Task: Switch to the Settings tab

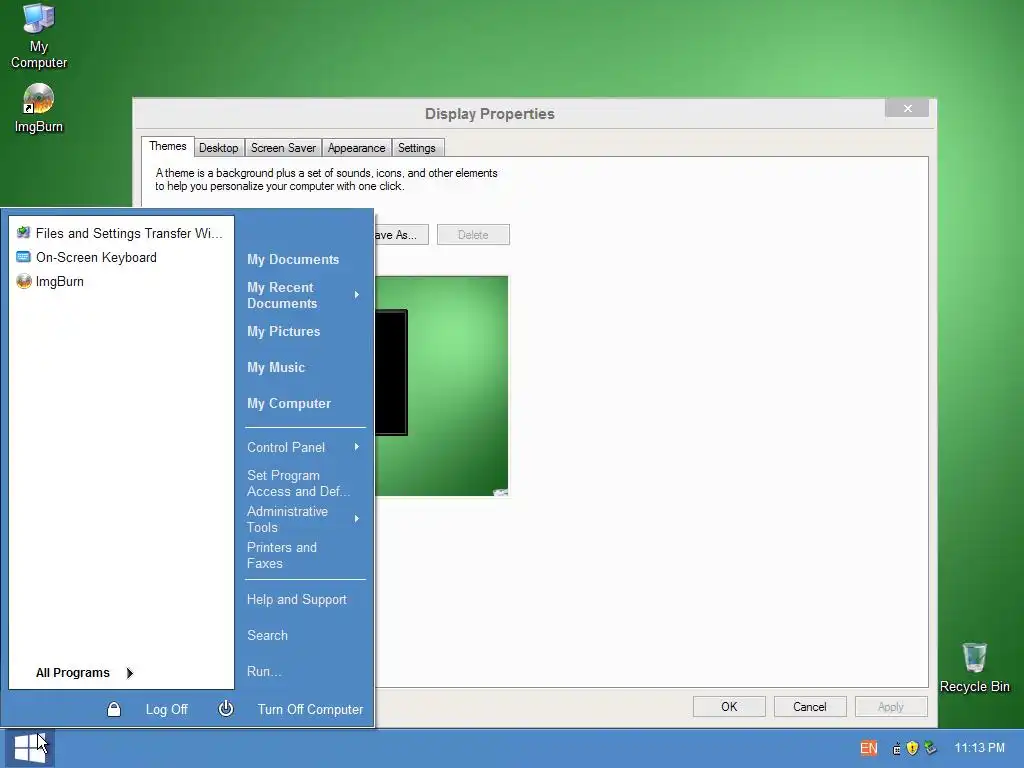Action: 417,148
